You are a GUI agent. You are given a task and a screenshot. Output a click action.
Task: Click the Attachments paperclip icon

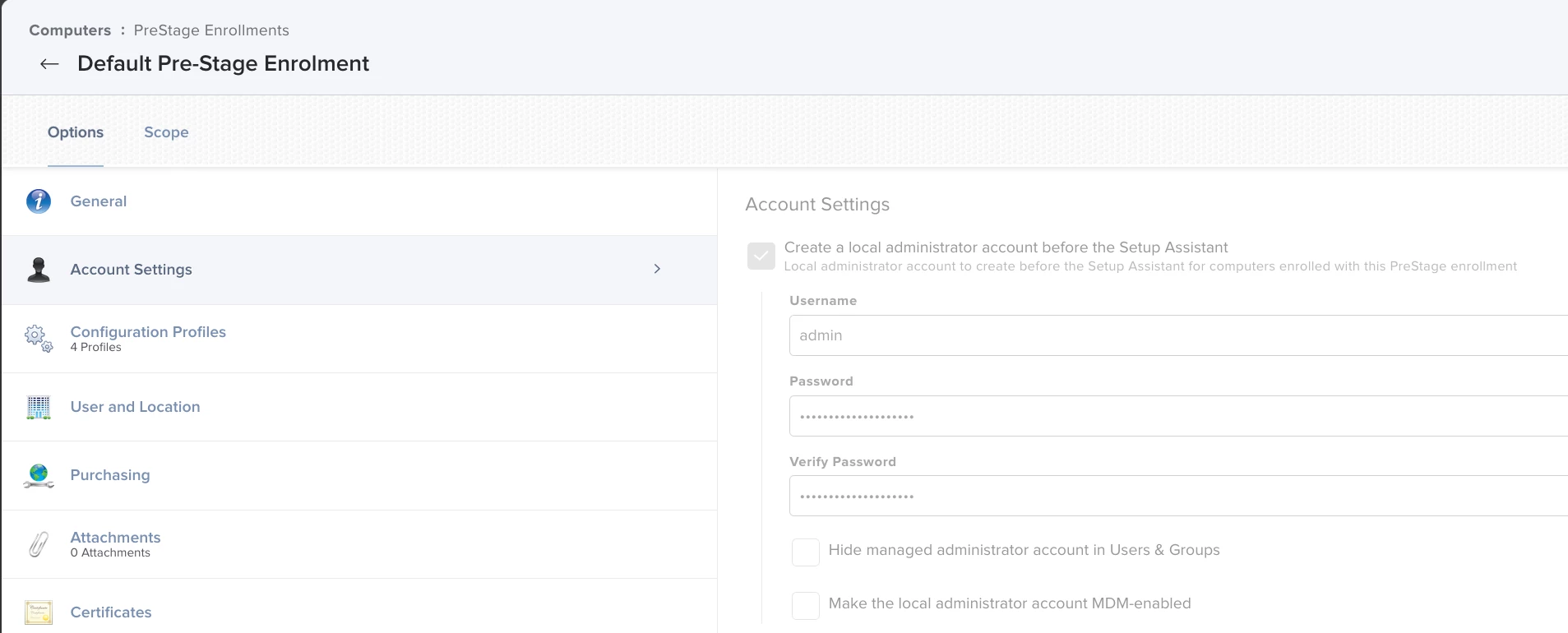(39, 544)
